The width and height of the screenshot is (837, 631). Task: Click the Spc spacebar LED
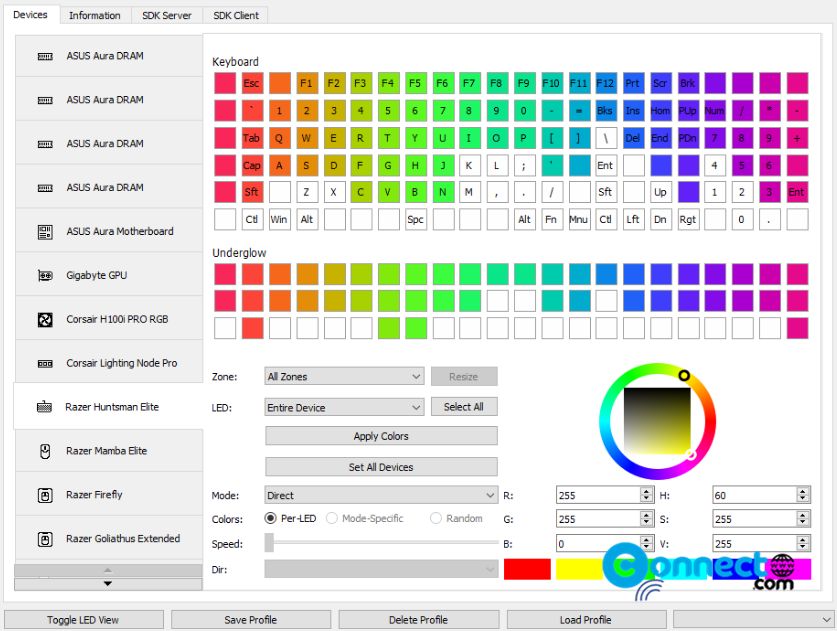point(415,219)
